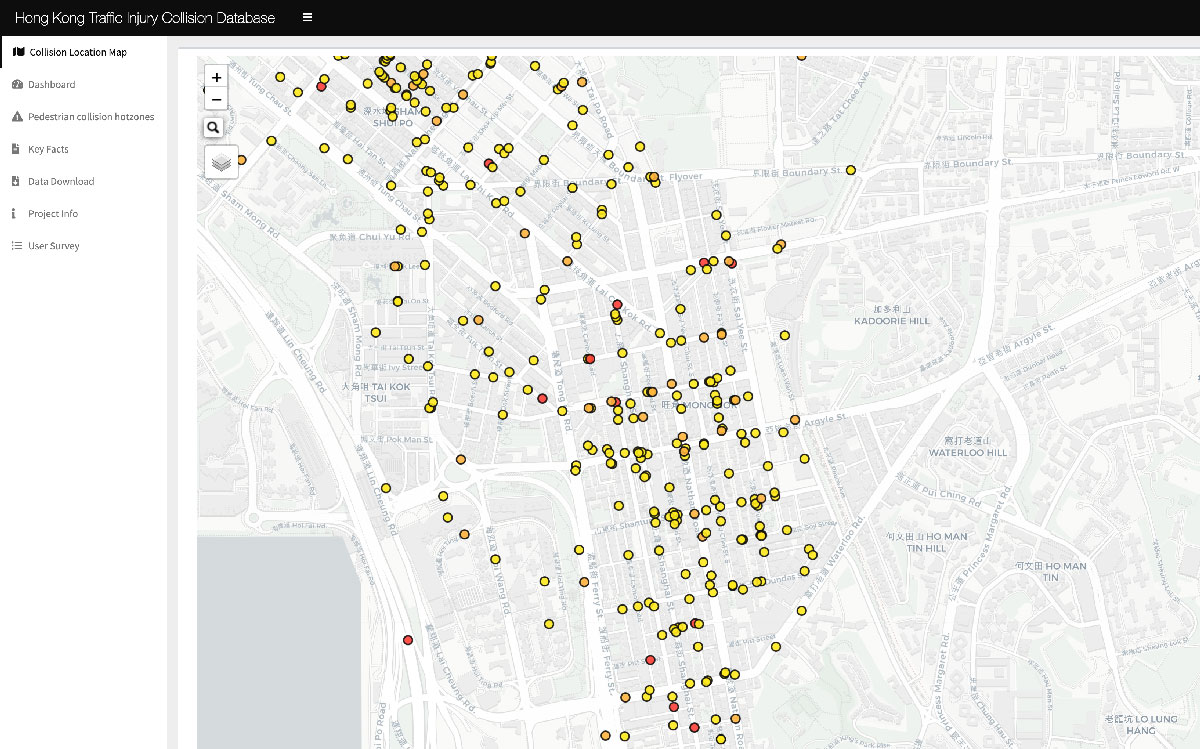Click the User Survey list icon
This screenshot has height=749, width=1200.
17,245
